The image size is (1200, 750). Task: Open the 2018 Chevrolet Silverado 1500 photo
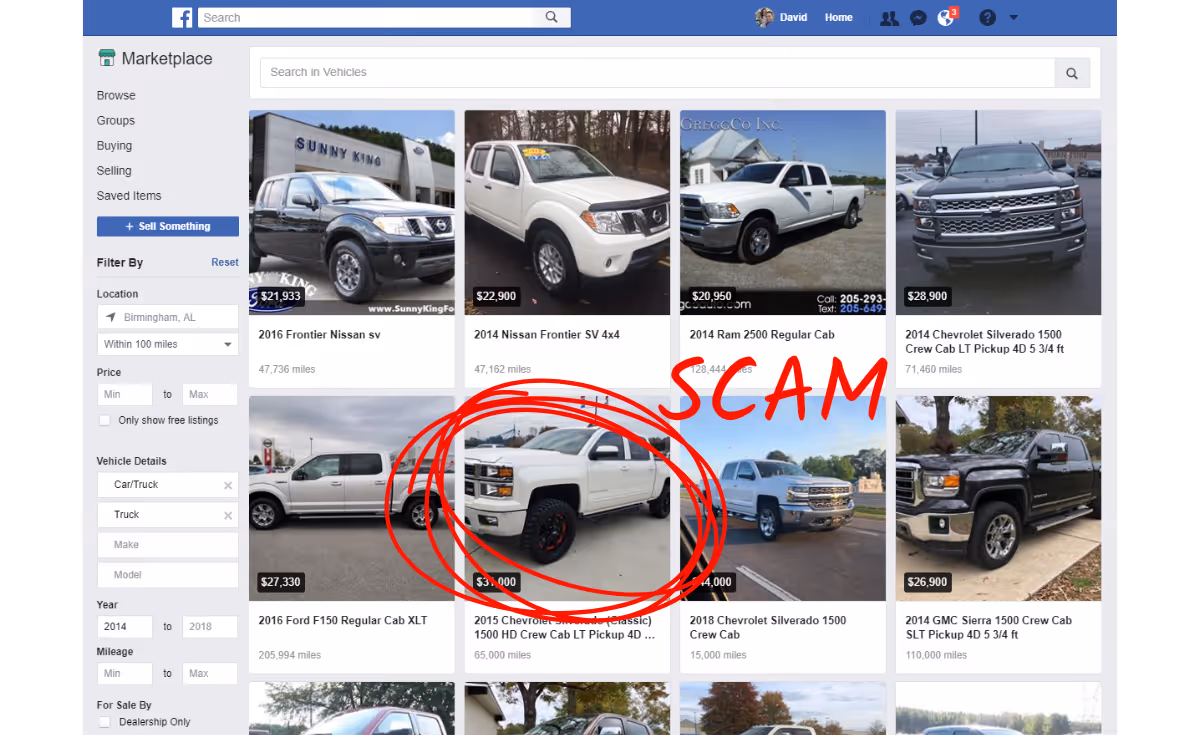(783, 499)
